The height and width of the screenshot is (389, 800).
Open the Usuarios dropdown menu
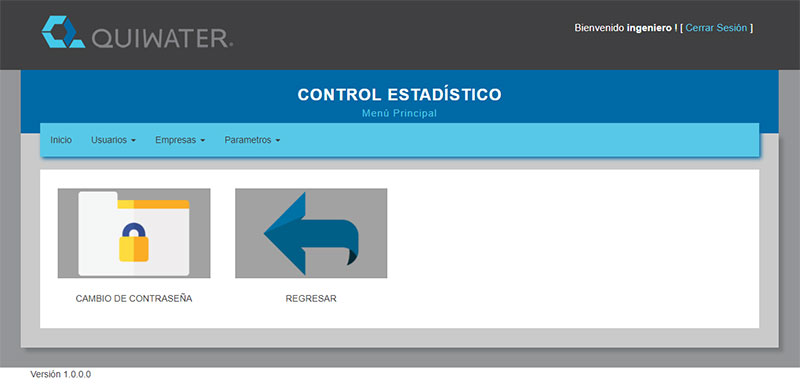point(113,140)
